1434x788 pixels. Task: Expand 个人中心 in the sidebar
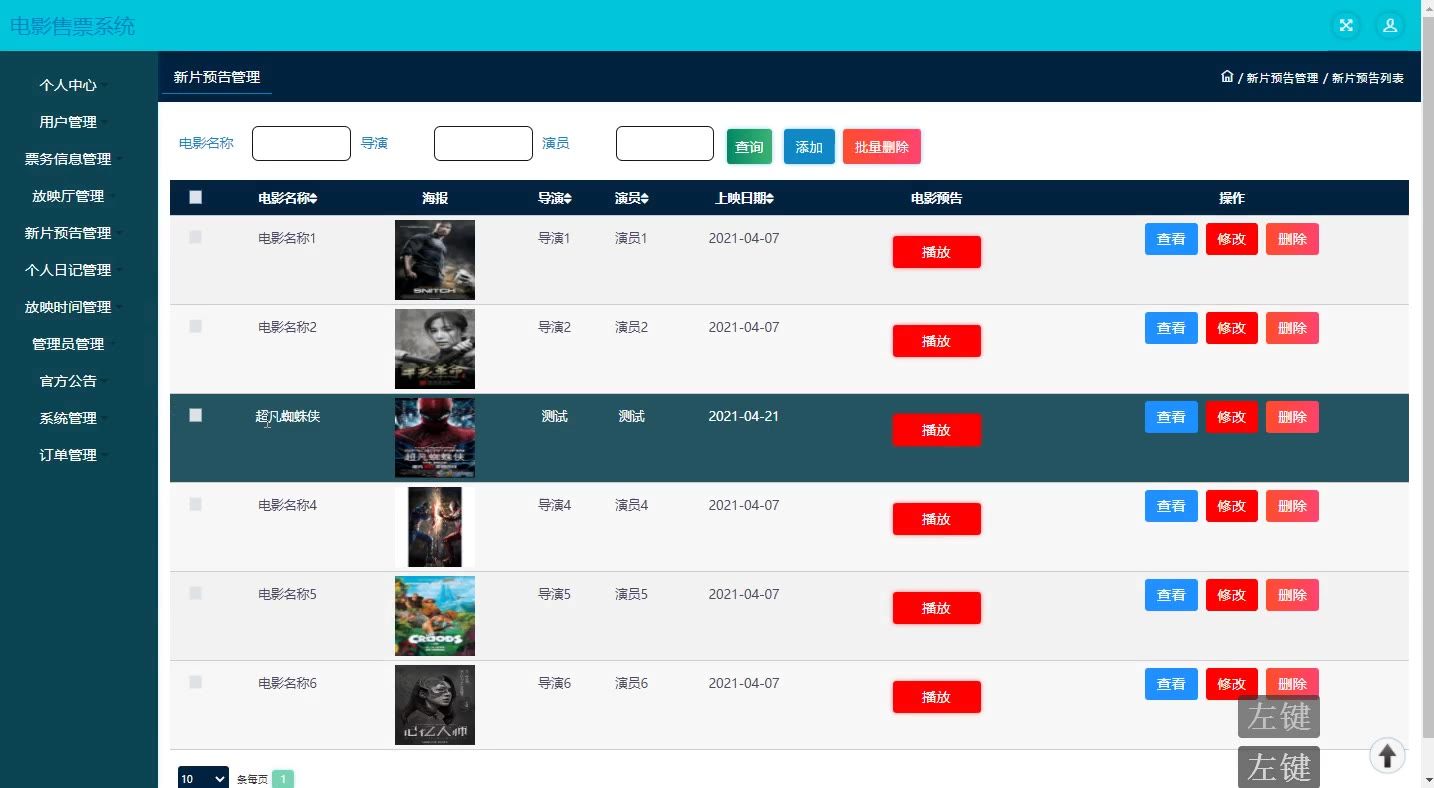click(x=68, y=85)
